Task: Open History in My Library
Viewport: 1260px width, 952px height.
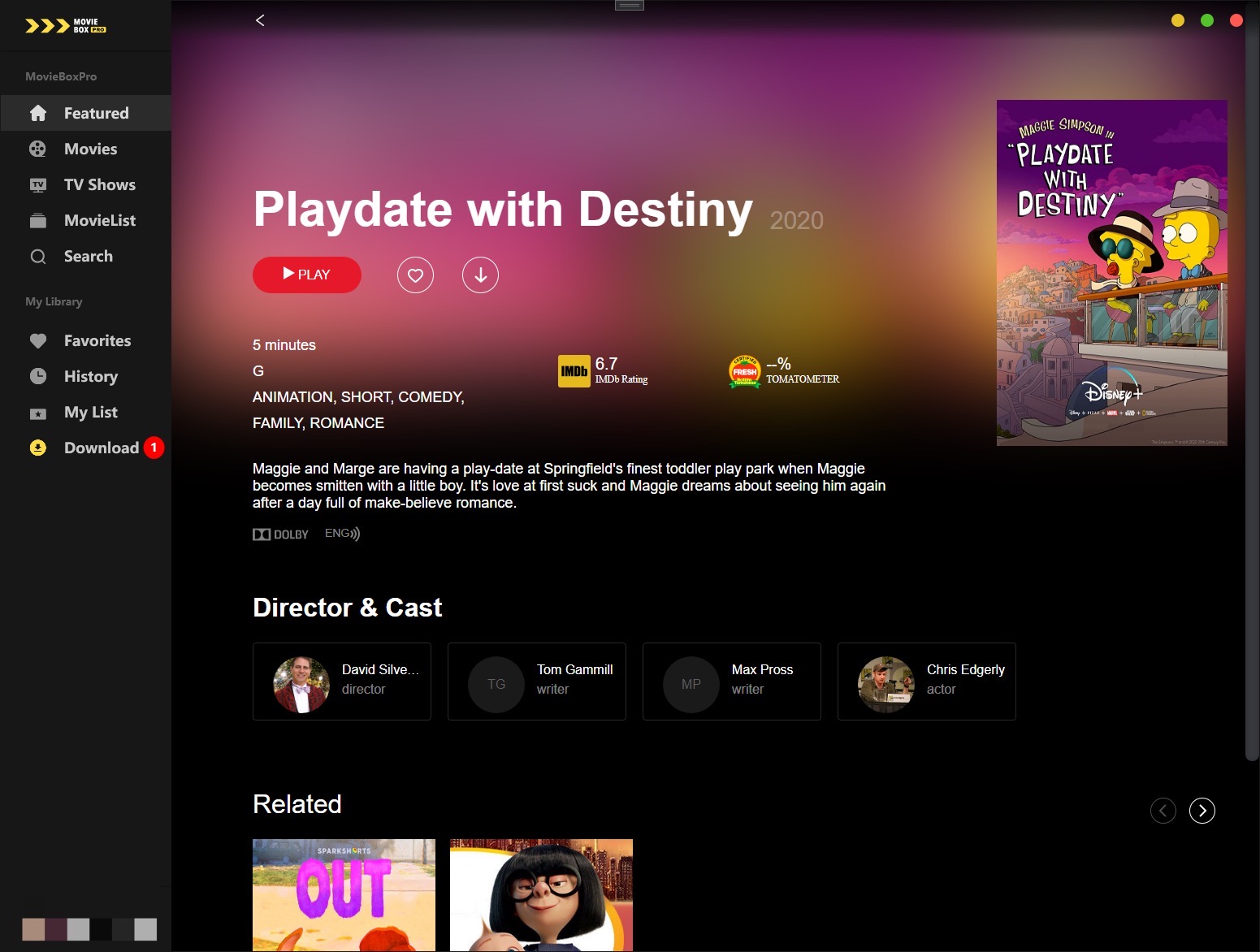Action: (85, 376)
